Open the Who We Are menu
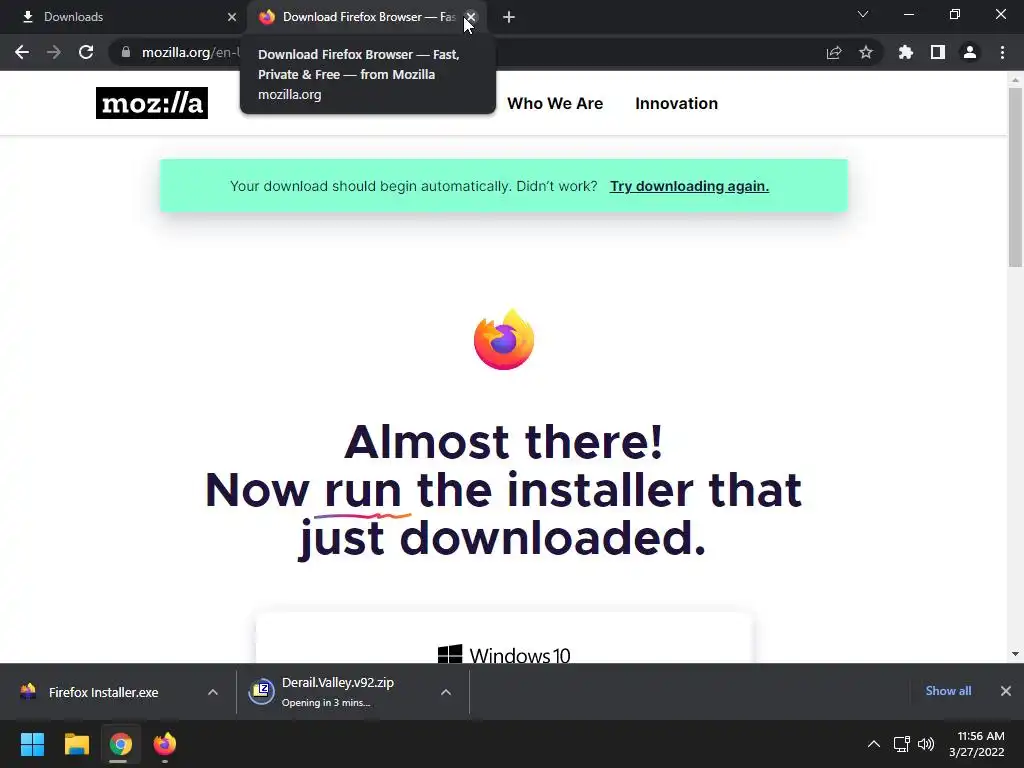Viewport: 1024px width, 768px height. click(x=555, y=103)
